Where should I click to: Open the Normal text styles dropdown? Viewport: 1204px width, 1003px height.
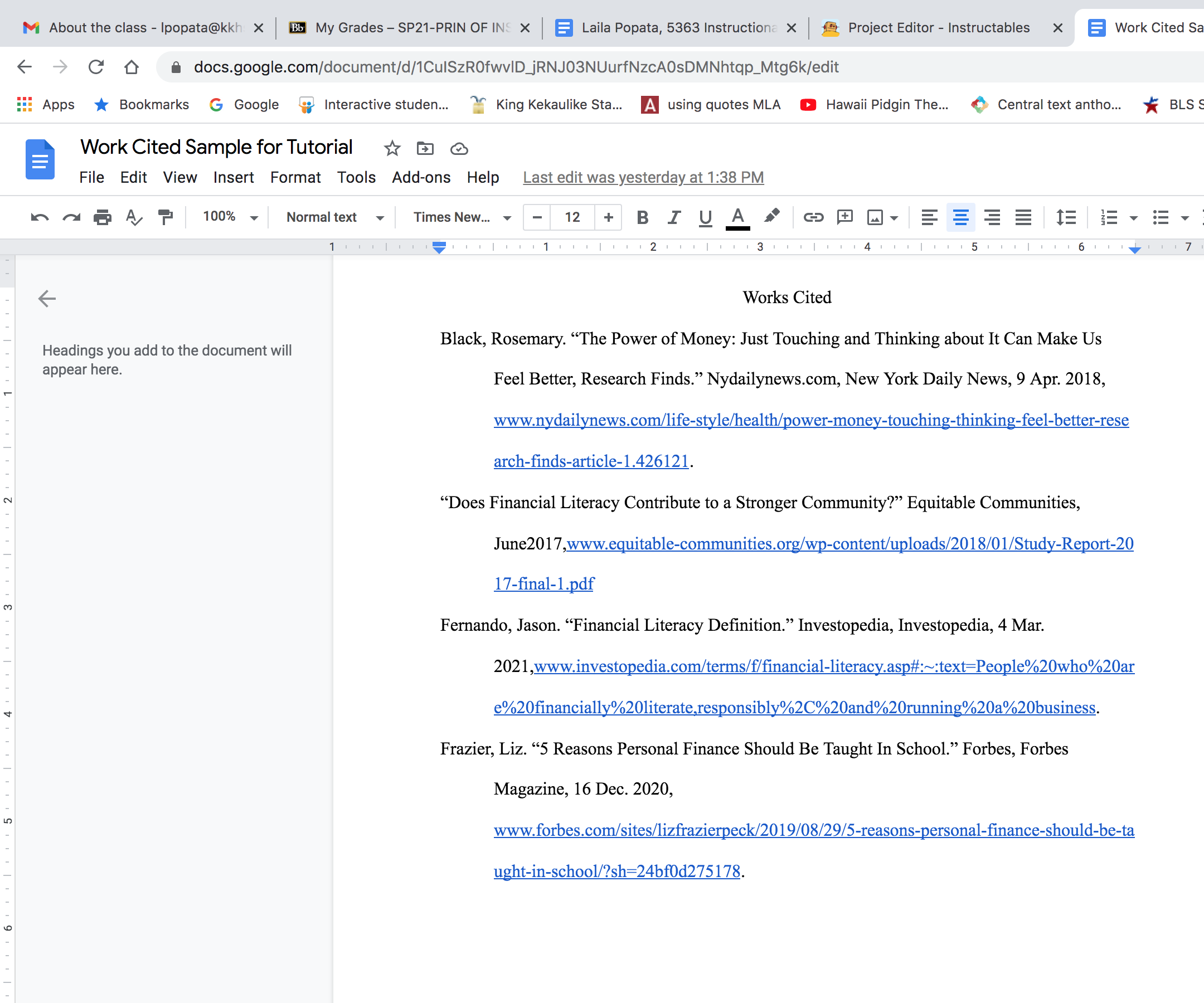tap(333, 217)
